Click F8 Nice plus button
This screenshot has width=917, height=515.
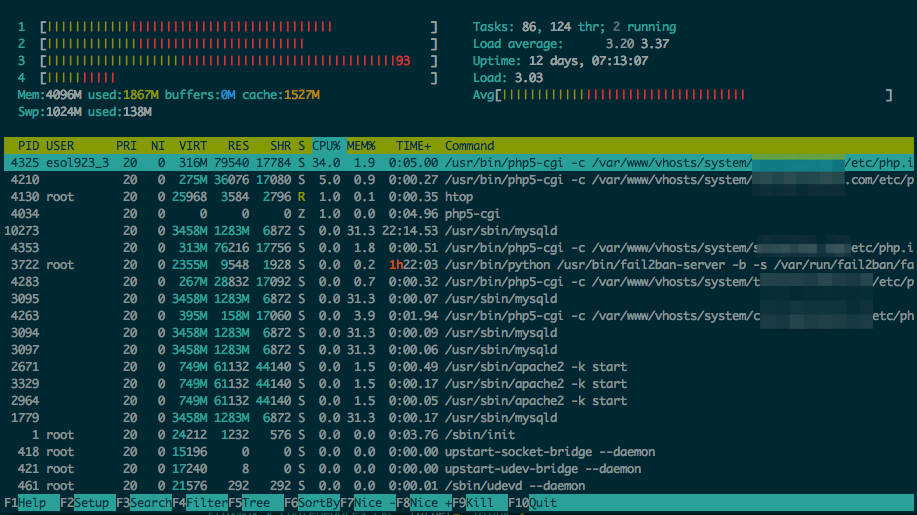click(x=424, y=503)
